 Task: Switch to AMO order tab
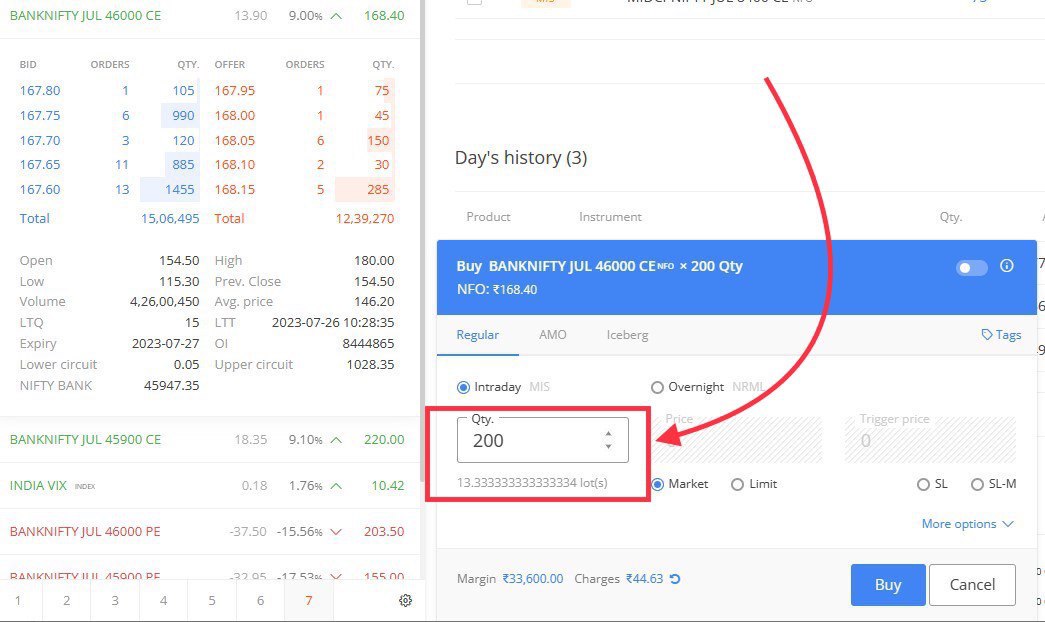552,335
